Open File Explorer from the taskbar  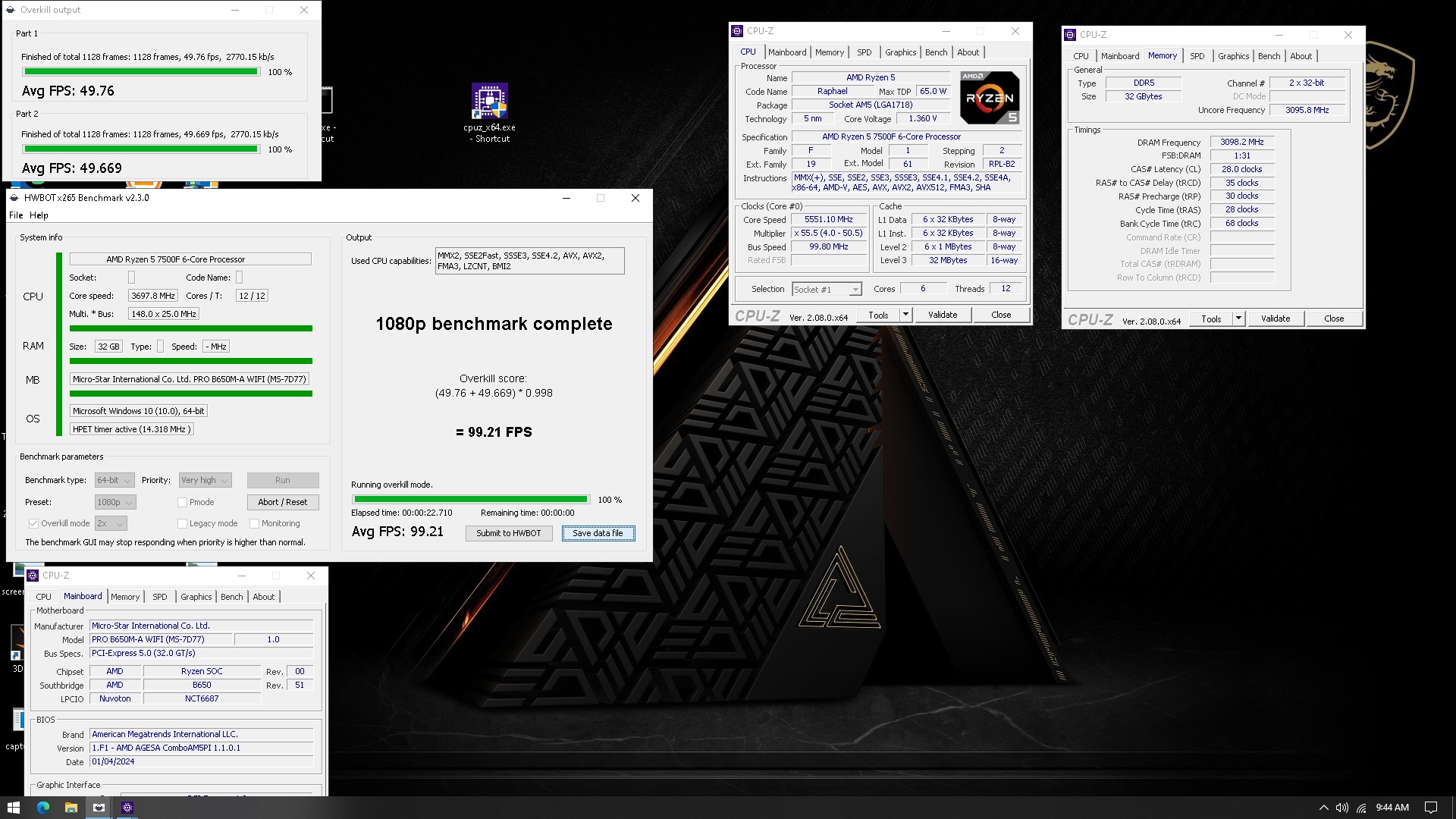pos(71,808)
